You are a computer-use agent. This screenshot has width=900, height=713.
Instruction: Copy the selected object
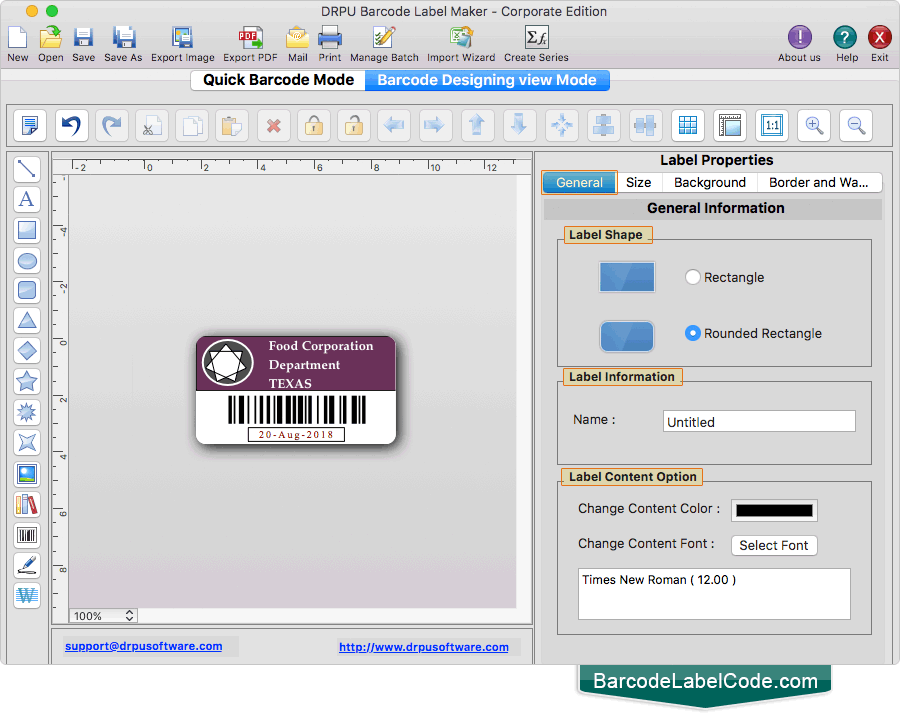point(192,125)
